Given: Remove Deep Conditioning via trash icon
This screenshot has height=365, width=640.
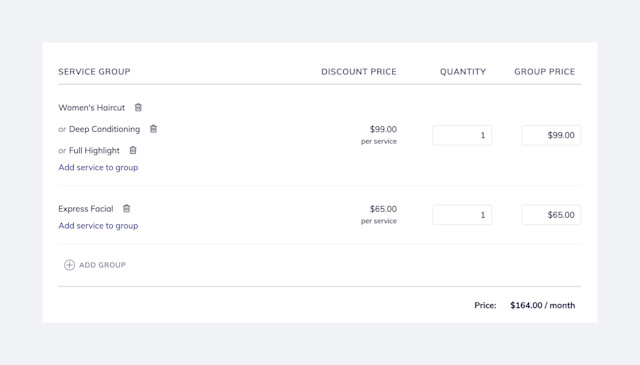Looking at the screenshot, I should [x=153, y=129].
